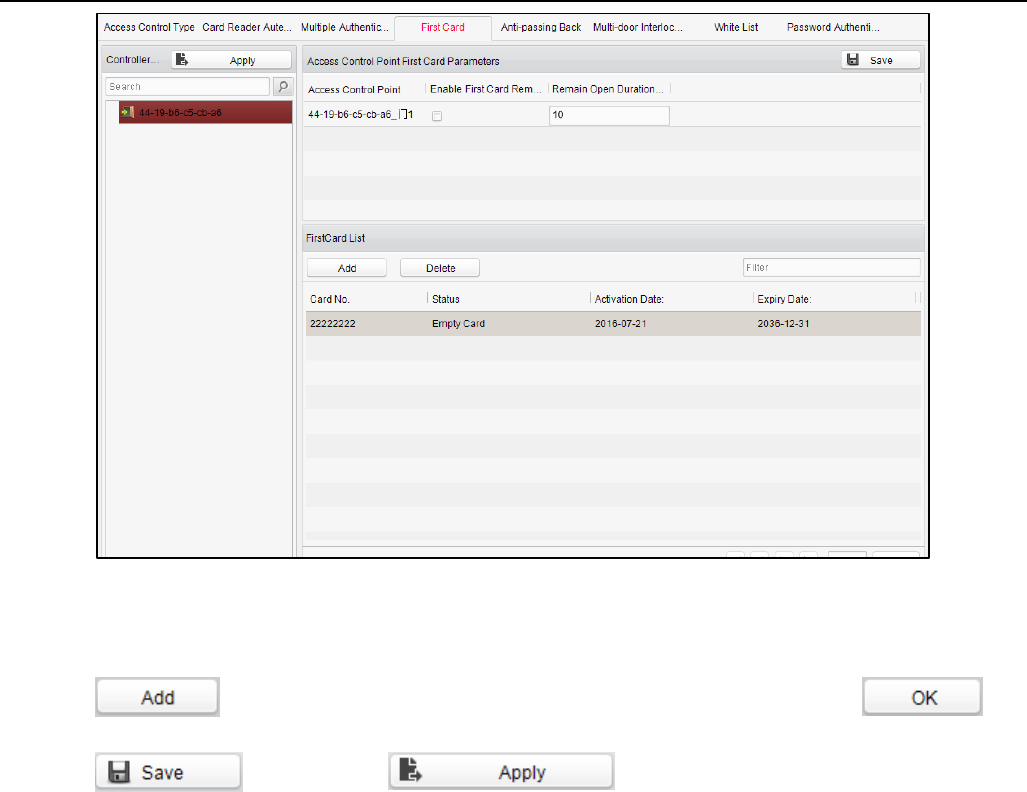Click the large Apply button below screenshot
1027x792 pixels.
click(501, 772)
